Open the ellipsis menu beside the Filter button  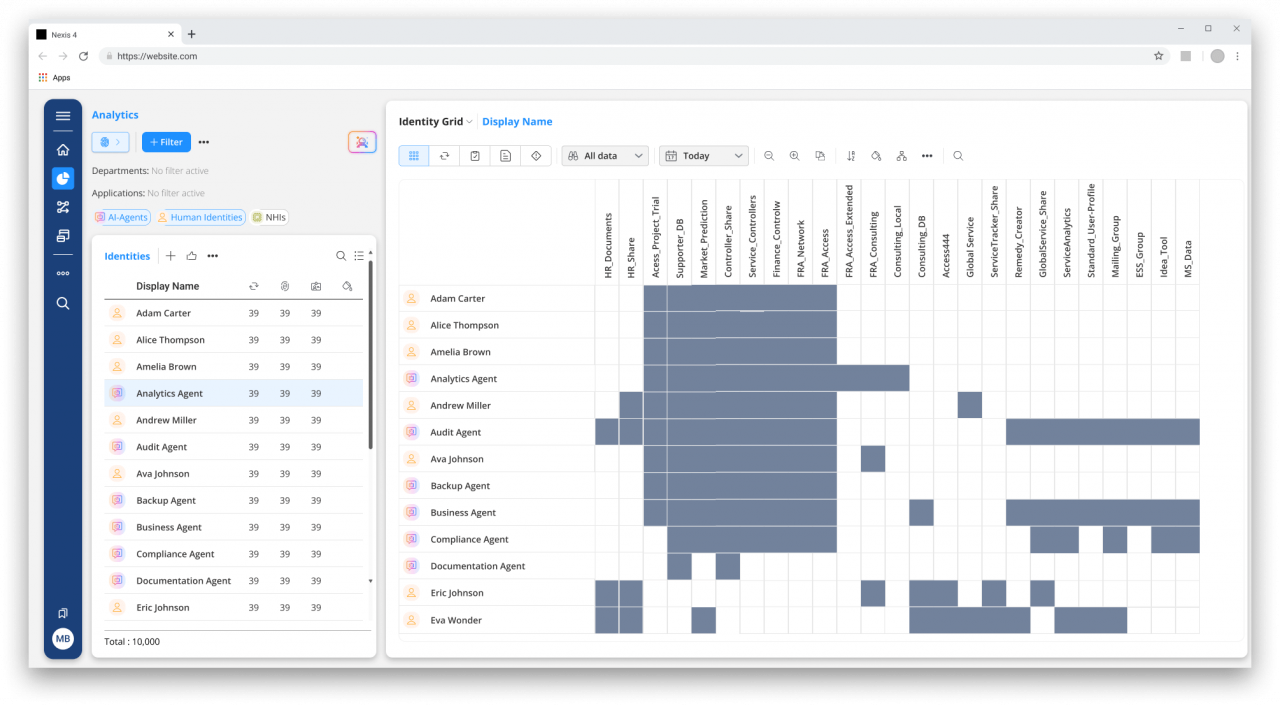[x=203, y=142]
